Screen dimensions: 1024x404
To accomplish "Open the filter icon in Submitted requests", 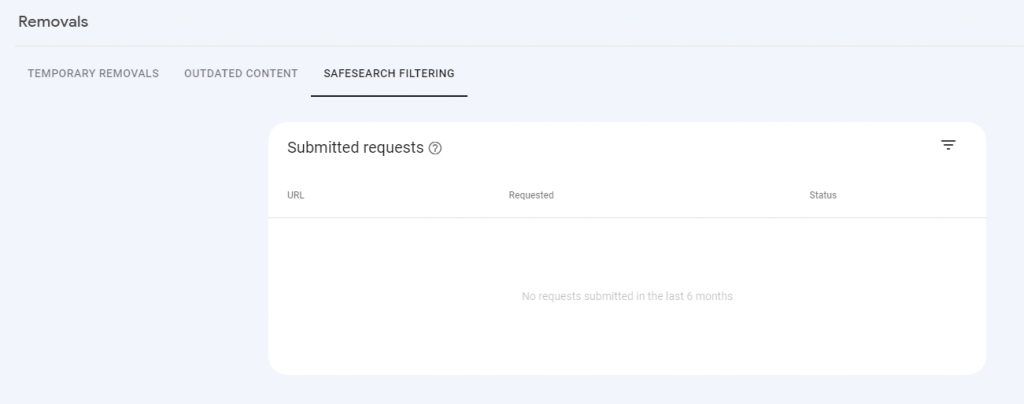I will coord(948,145).
